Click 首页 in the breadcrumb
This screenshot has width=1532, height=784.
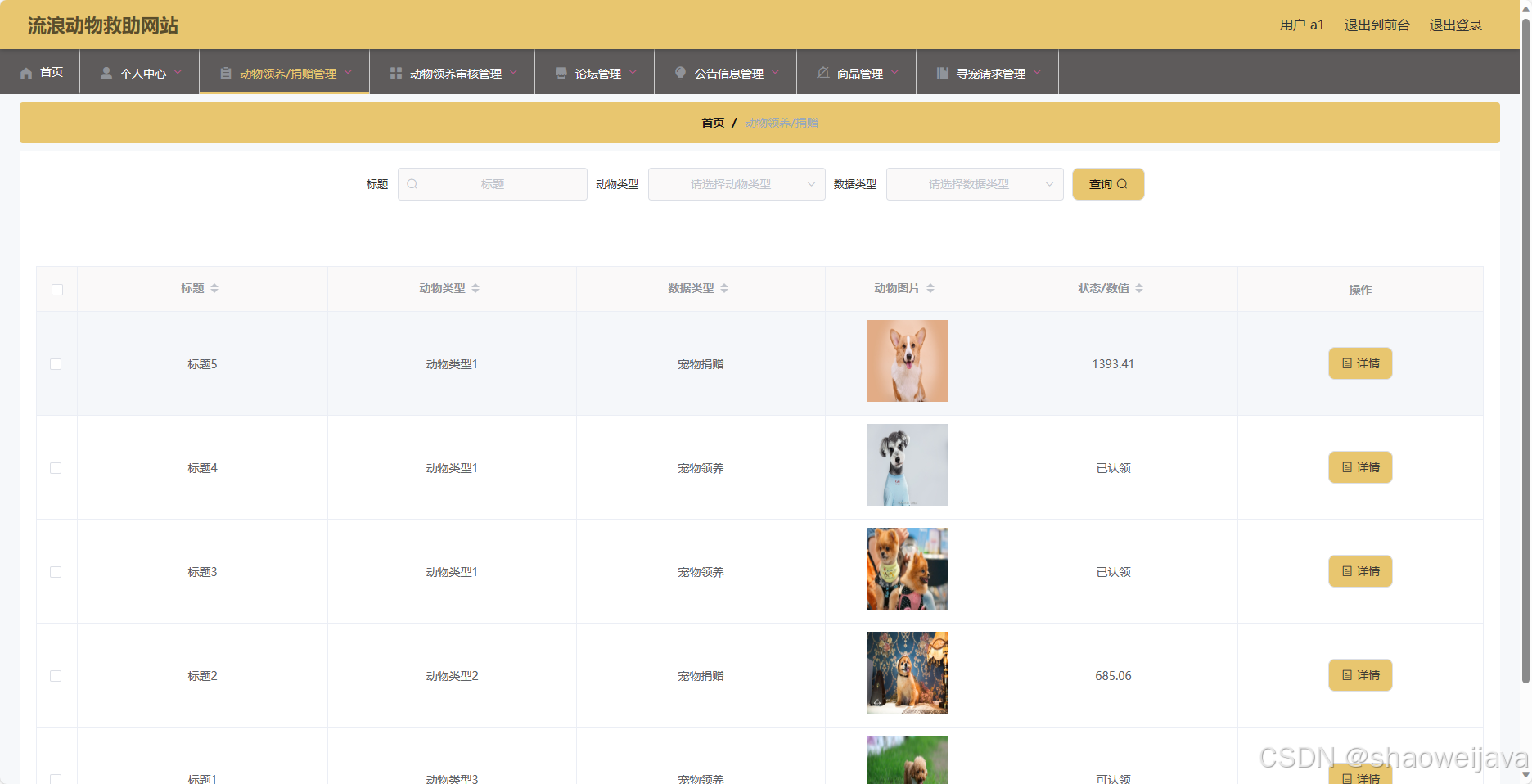(x=713, y=123)
